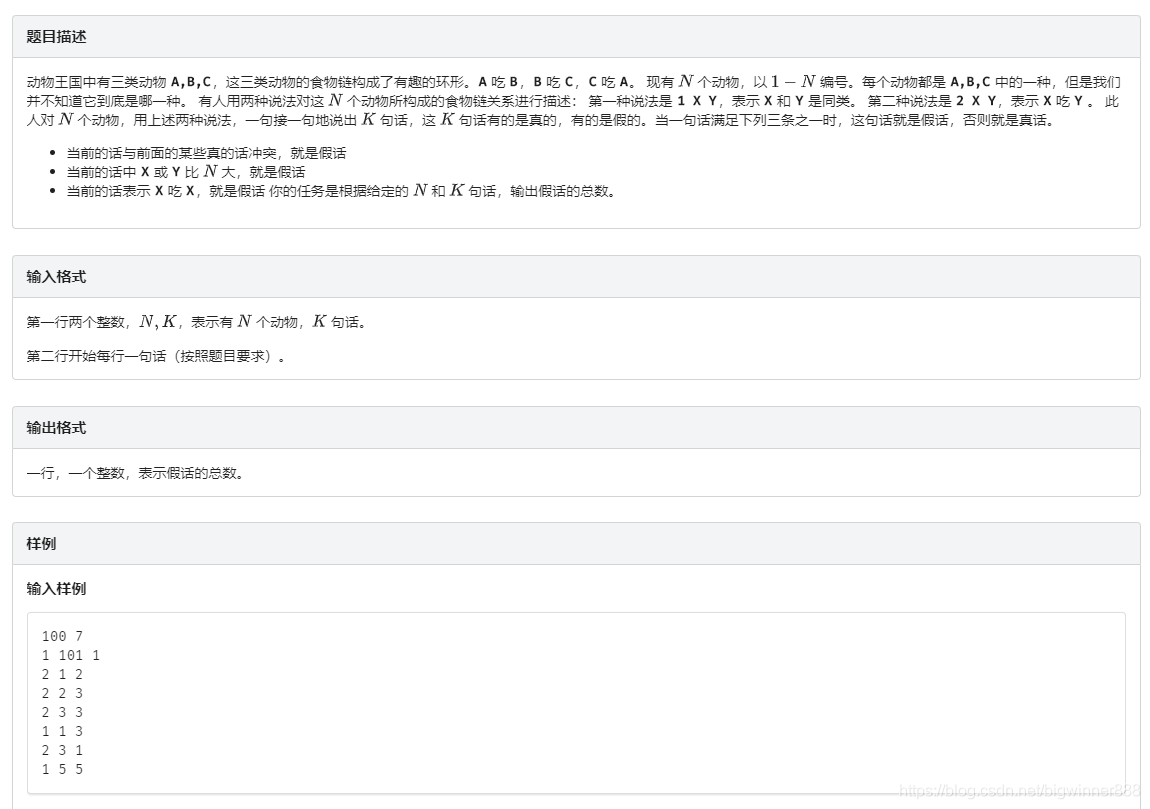Click sample input line '2 3 1'

(62, 750)
